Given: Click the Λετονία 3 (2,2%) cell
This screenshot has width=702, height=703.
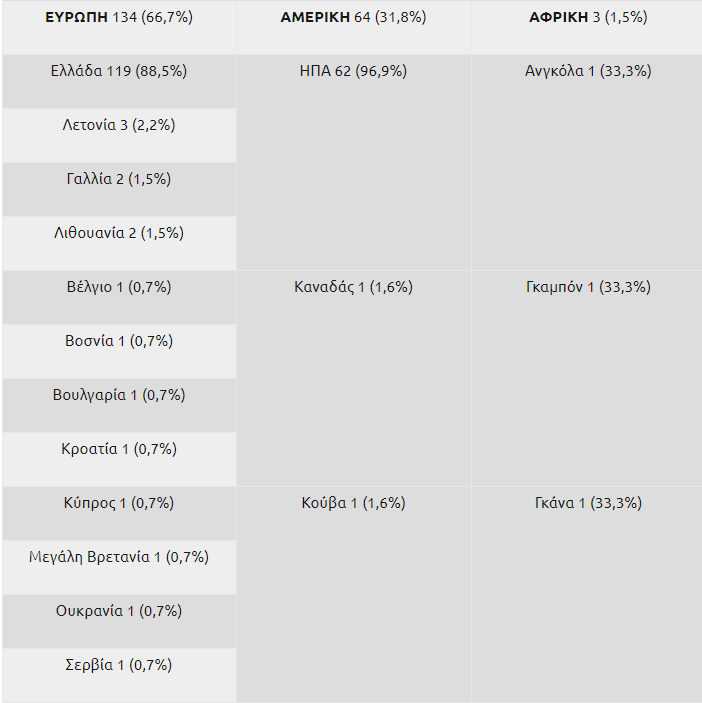Looking at the screenshot, I should (119, 125).
